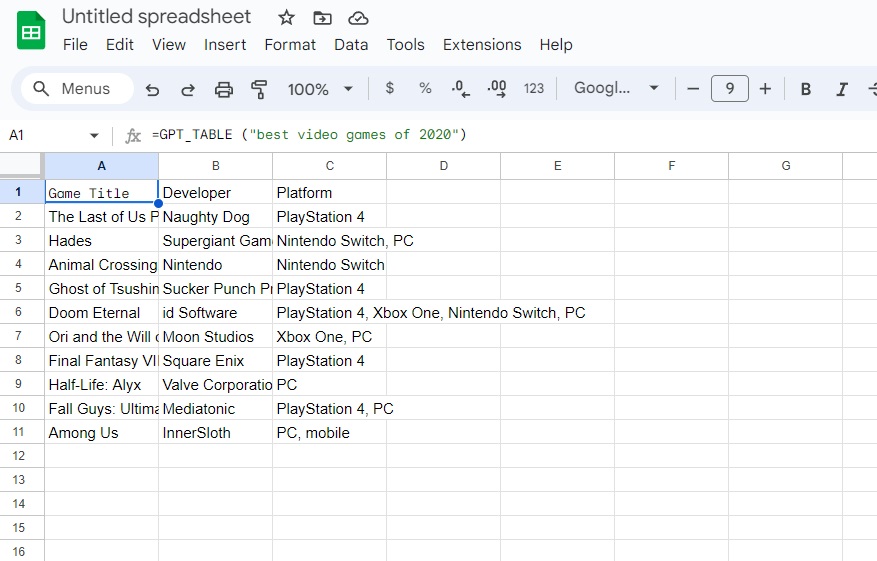877x561 pixels.
Task: Open the font family dropdown
Action: (x=616, y=88)
